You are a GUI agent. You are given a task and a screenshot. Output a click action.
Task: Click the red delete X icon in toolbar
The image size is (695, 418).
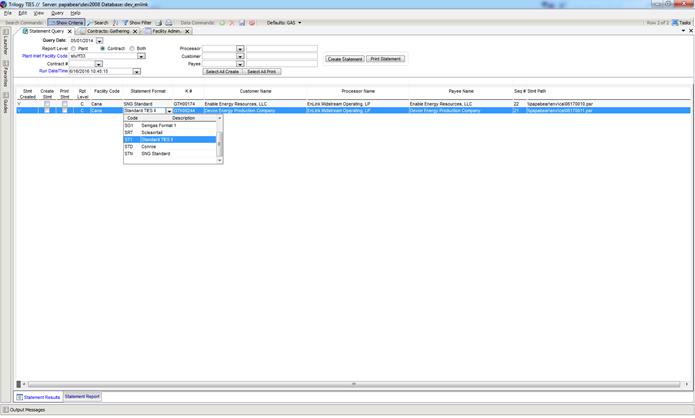230,22
